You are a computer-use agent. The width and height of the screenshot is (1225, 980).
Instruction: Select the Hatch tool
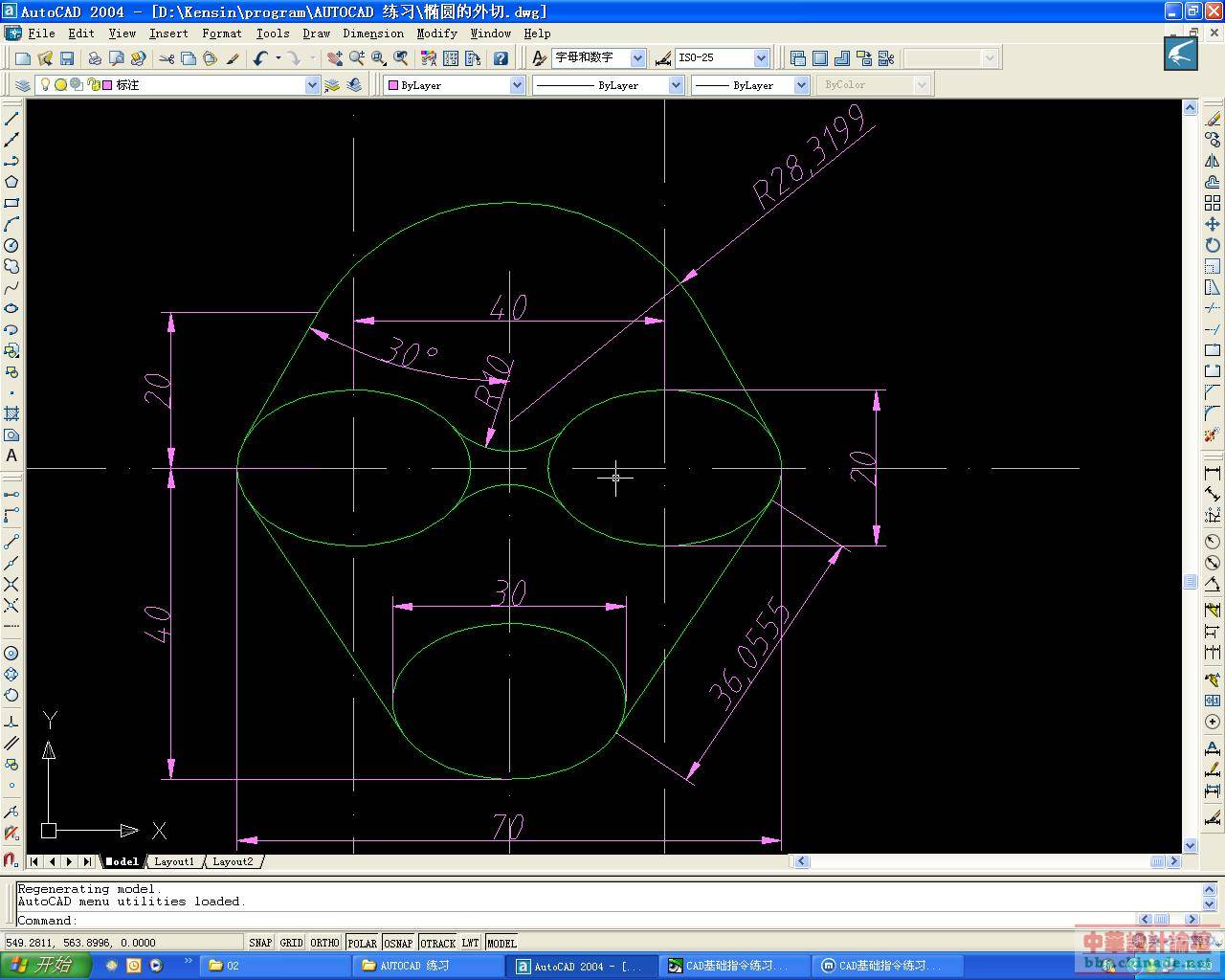(x=11, y=413)
